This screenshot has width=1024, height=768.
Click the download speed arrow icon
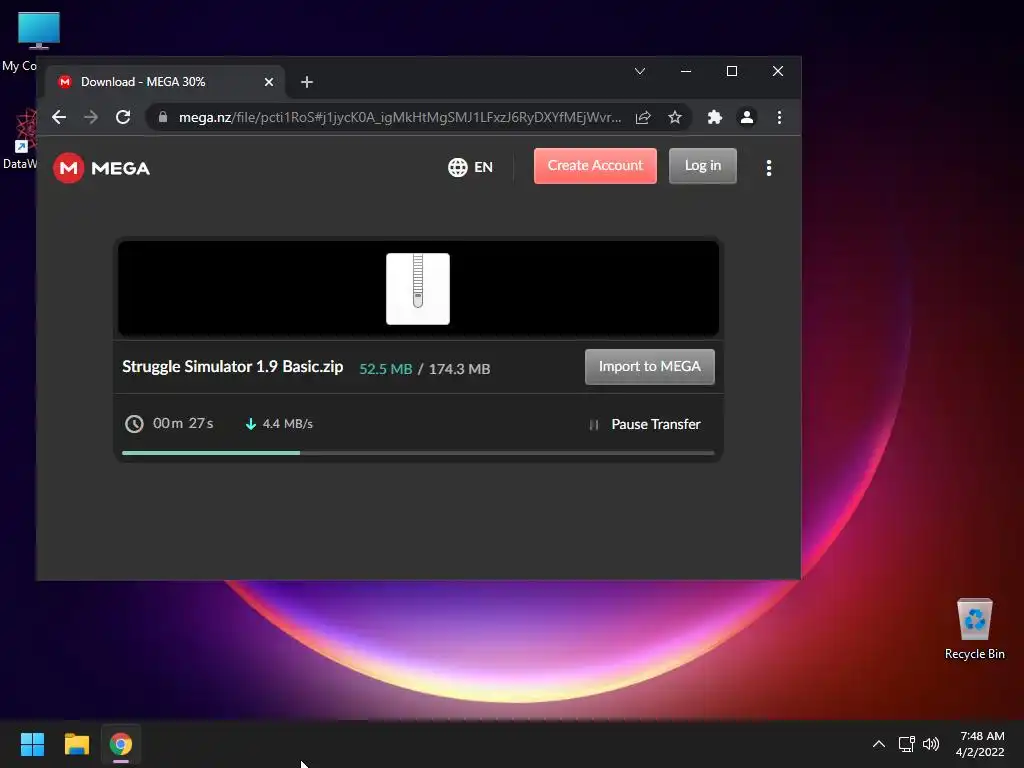click(250, 424)
